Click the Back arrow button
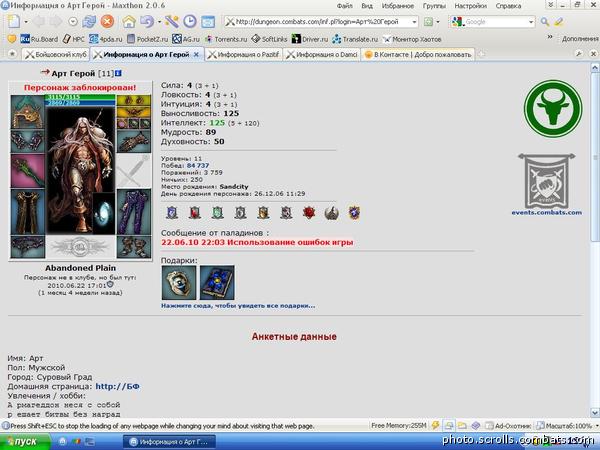 click(x=39, y=21)
